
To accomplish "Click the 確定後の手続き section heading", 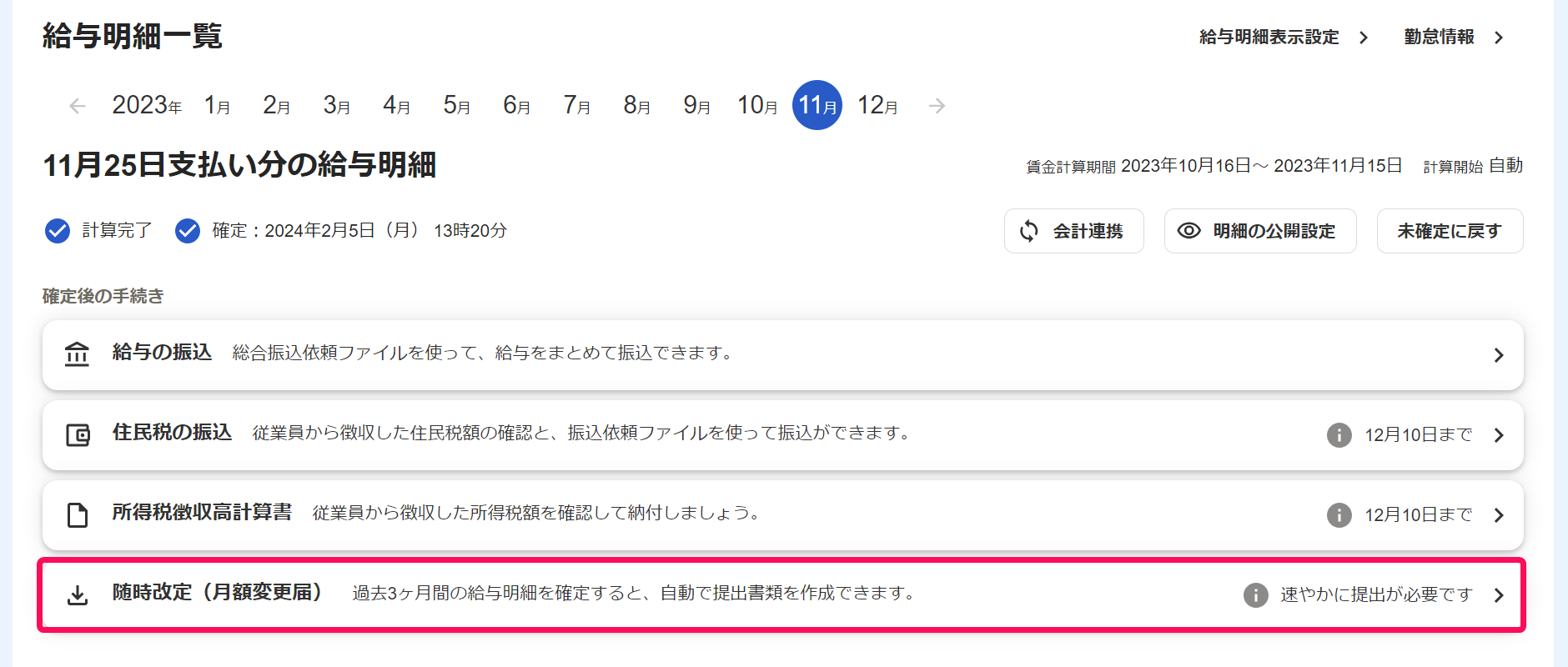I will [103, 296].
